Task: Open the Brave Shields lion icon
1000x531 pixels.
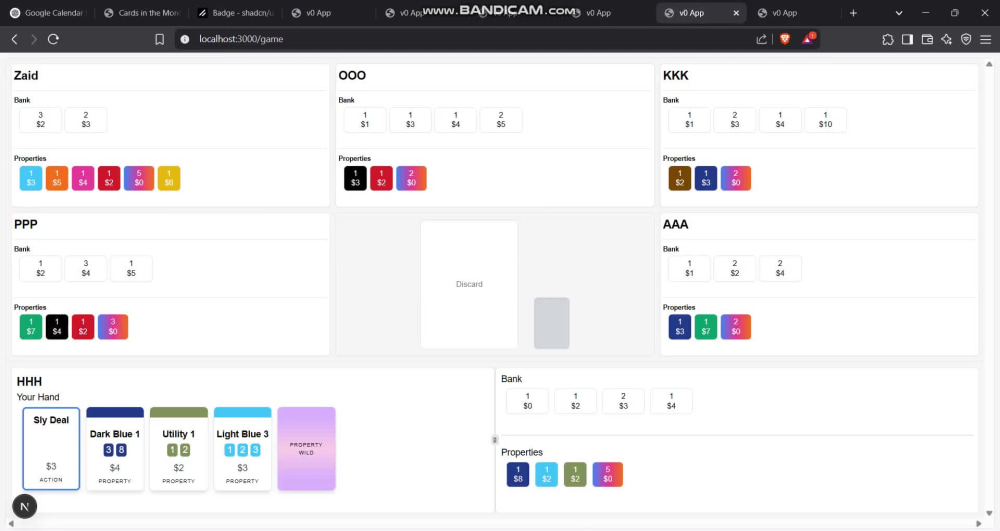Action: tap(785, 39)
